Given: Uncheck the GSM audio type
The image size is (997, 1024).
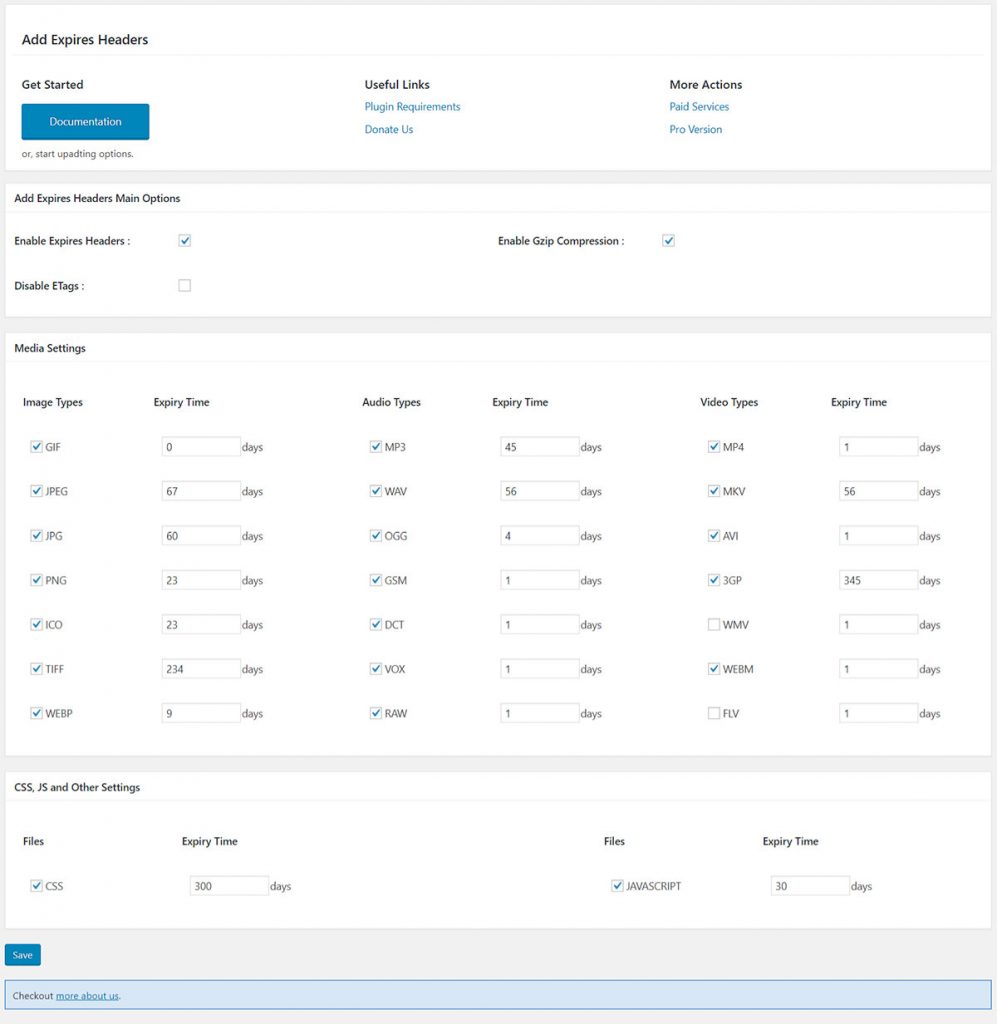Looking at the screenshot, I should point(375,580).
